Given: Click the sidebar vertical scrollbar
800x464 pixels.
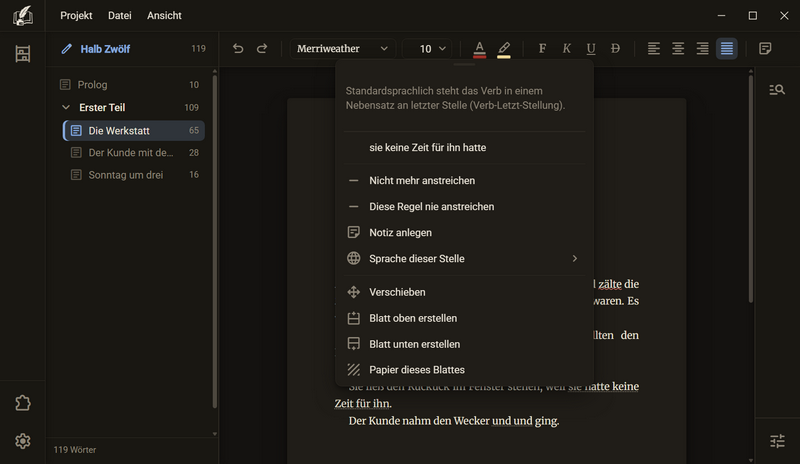Looking at the screenshot, I should pos(215,241).
